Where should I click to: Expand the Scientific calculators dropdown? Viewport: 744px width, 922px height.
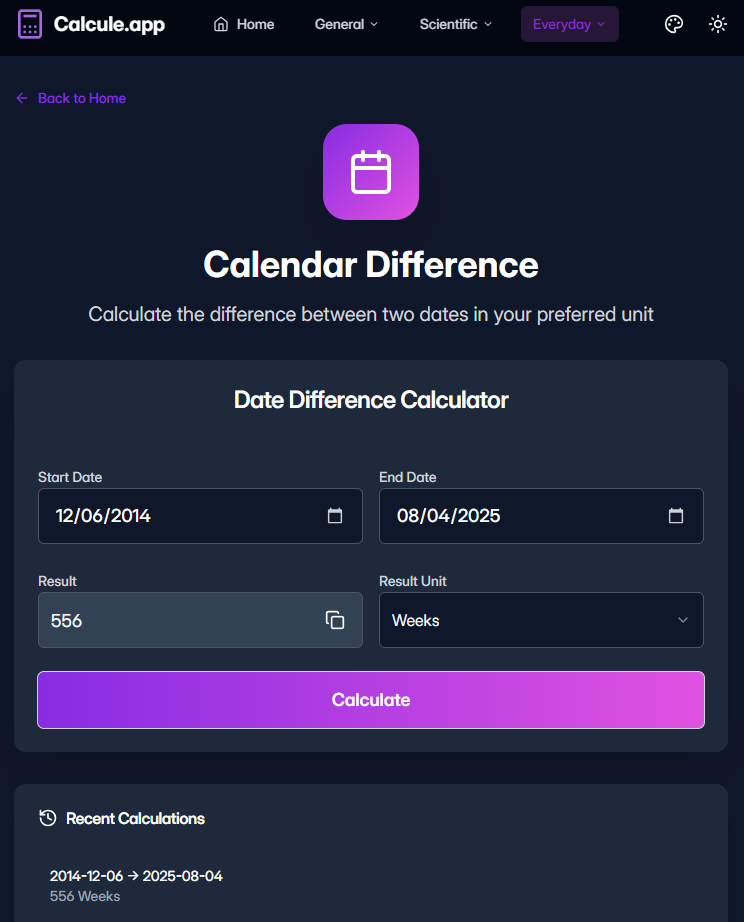(x=455, y=24)
